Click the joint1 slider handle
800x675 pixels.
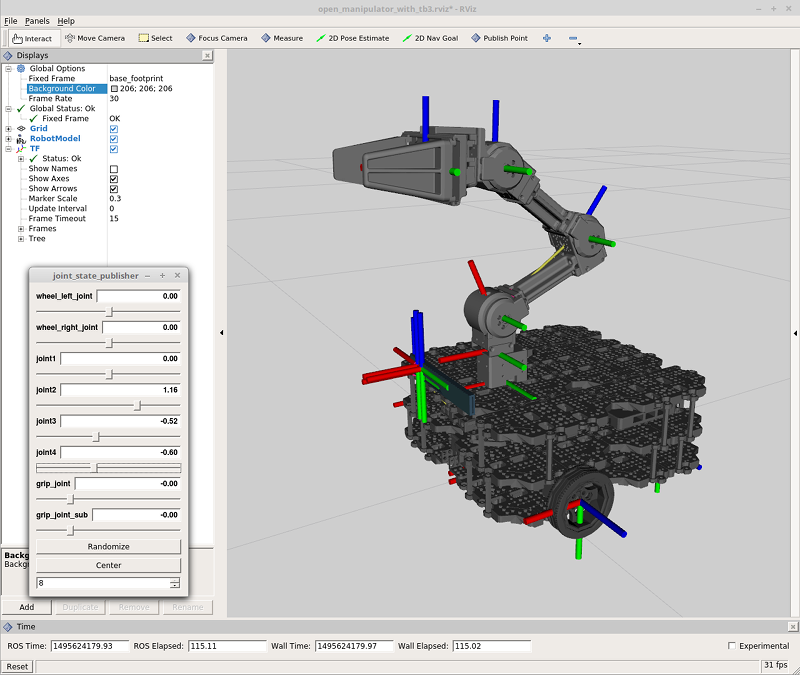point(109,374)
